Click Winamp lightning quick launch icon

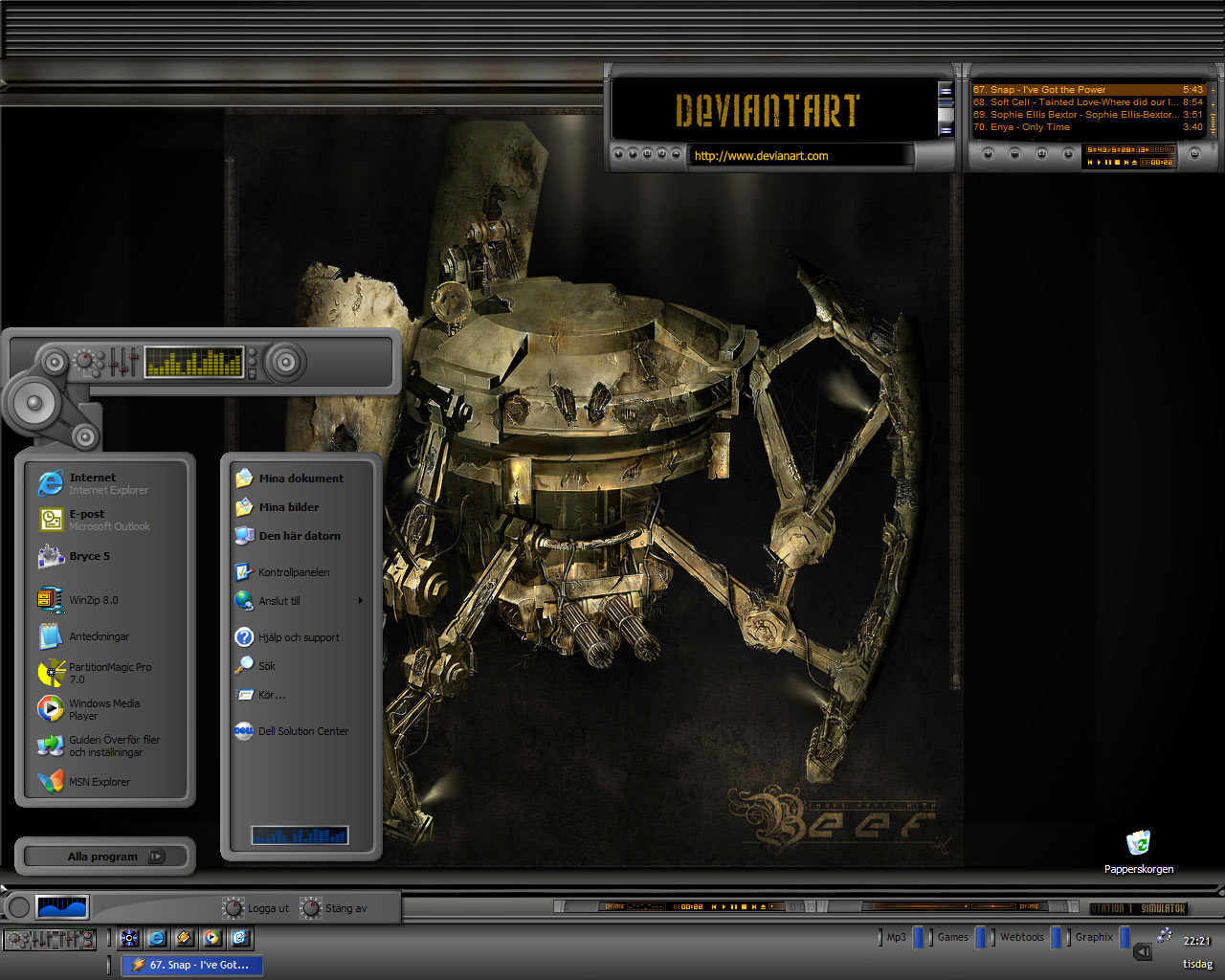pos(184,938)
